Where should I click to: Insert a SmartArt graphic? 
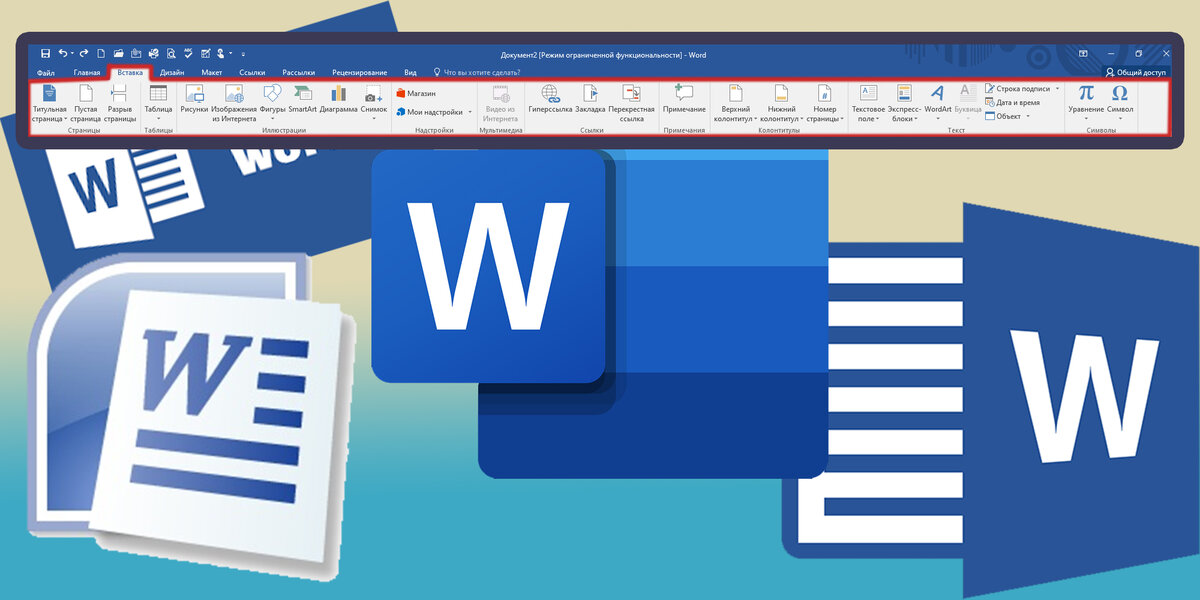click(302, 100)
